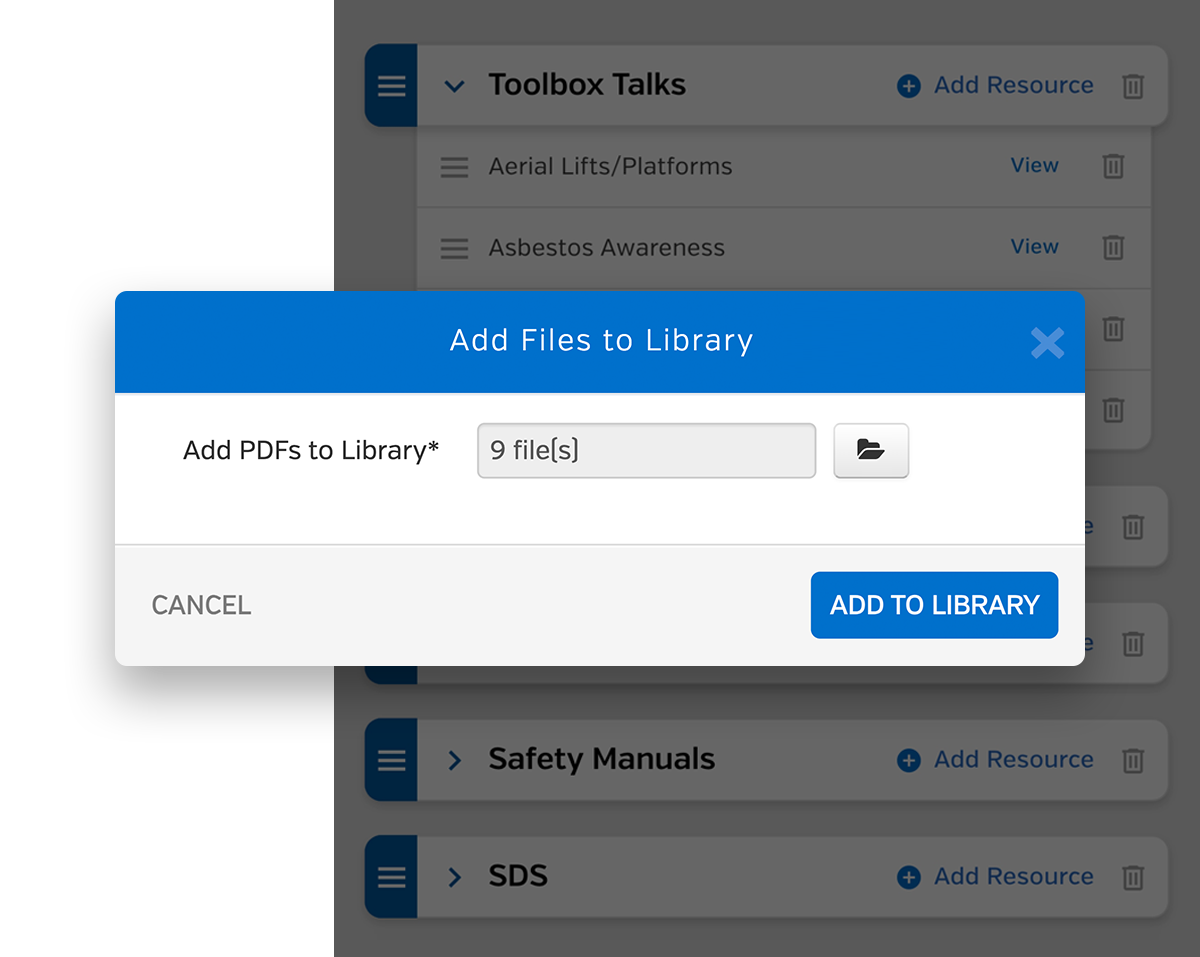The height and width of the screenshot is (957, 1200).
Task: Expand the SDS section
Action: [x=455, y=877]
